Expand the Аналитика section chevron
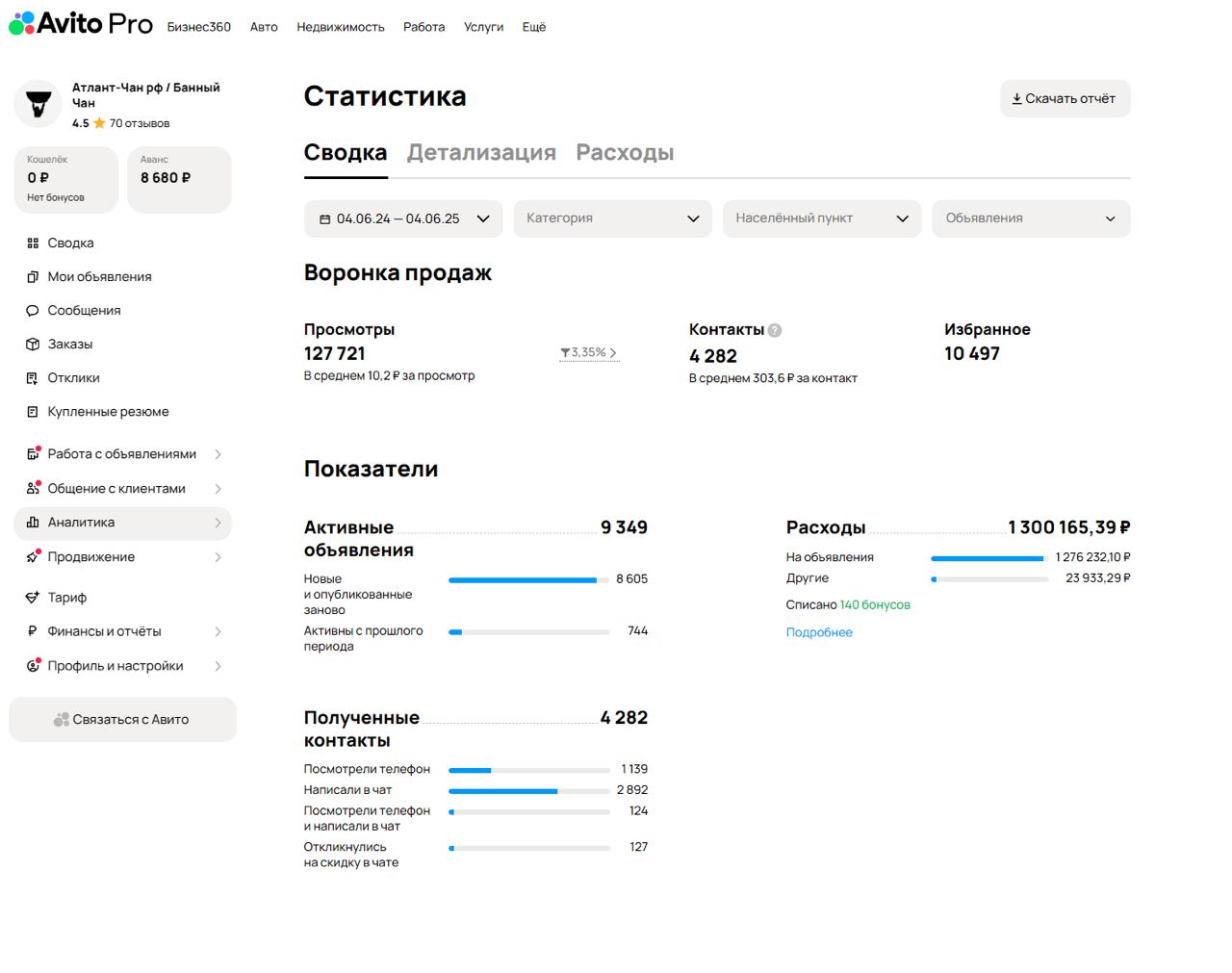The height and width of the screenshot is (973, 1232). pyautogui.click(x=218, y=523)
